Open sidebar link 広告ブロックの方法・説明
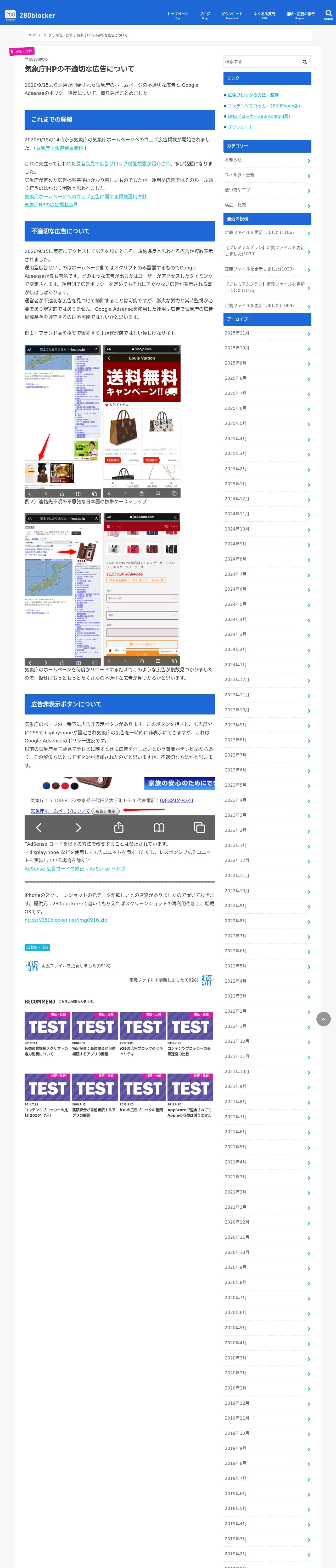The image size is (336, 1568). [253, 95]
